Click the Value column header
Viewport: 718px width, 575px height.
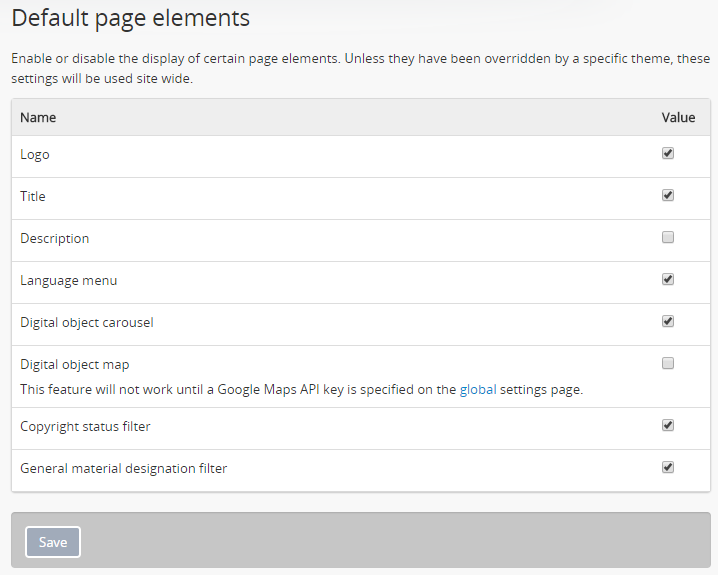pyautogui.click(x=678, y=118)
